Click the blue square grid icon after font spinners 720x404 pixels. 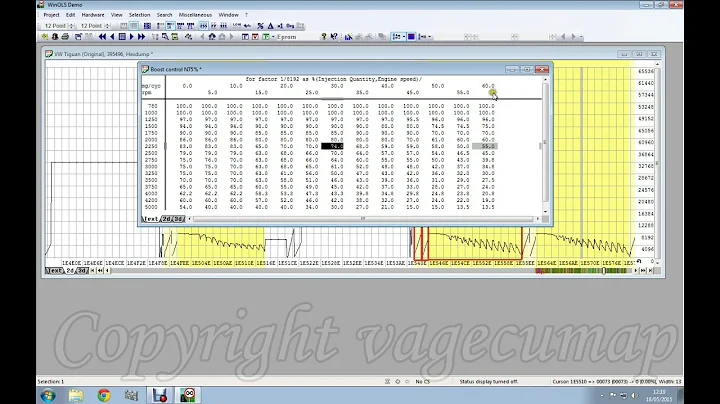[147, 26]
